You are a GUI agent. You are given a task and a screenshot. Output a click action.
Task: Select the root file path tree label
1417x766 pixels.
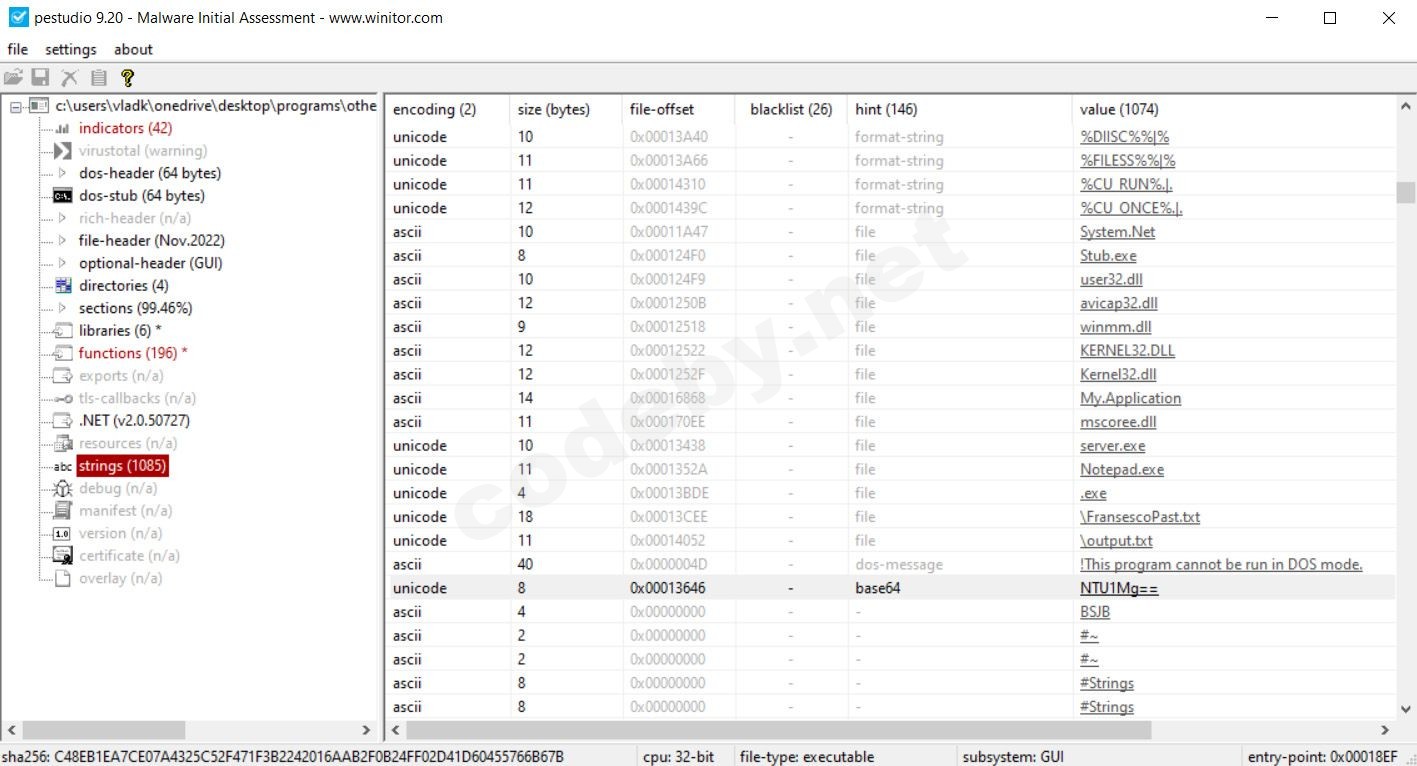pos(216,106)
